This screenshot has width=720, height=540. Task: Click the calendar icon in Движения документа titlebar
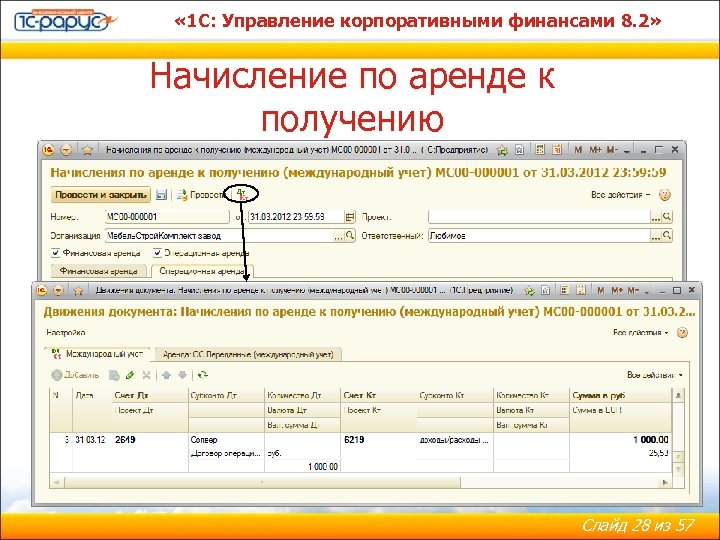(581, 290)
